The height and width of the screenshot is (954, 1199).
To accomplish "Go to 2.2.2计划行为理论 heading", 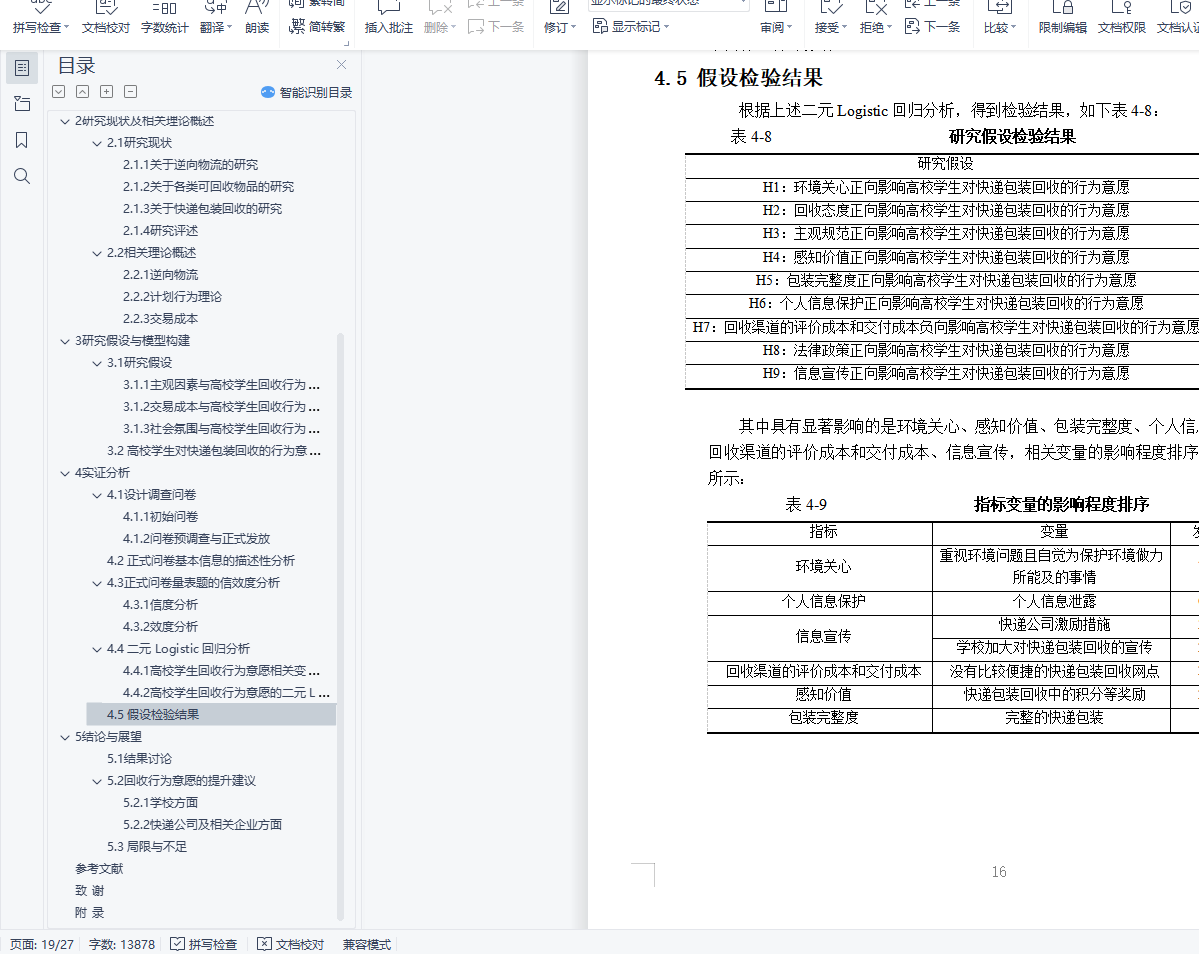I will pos(172,297).
